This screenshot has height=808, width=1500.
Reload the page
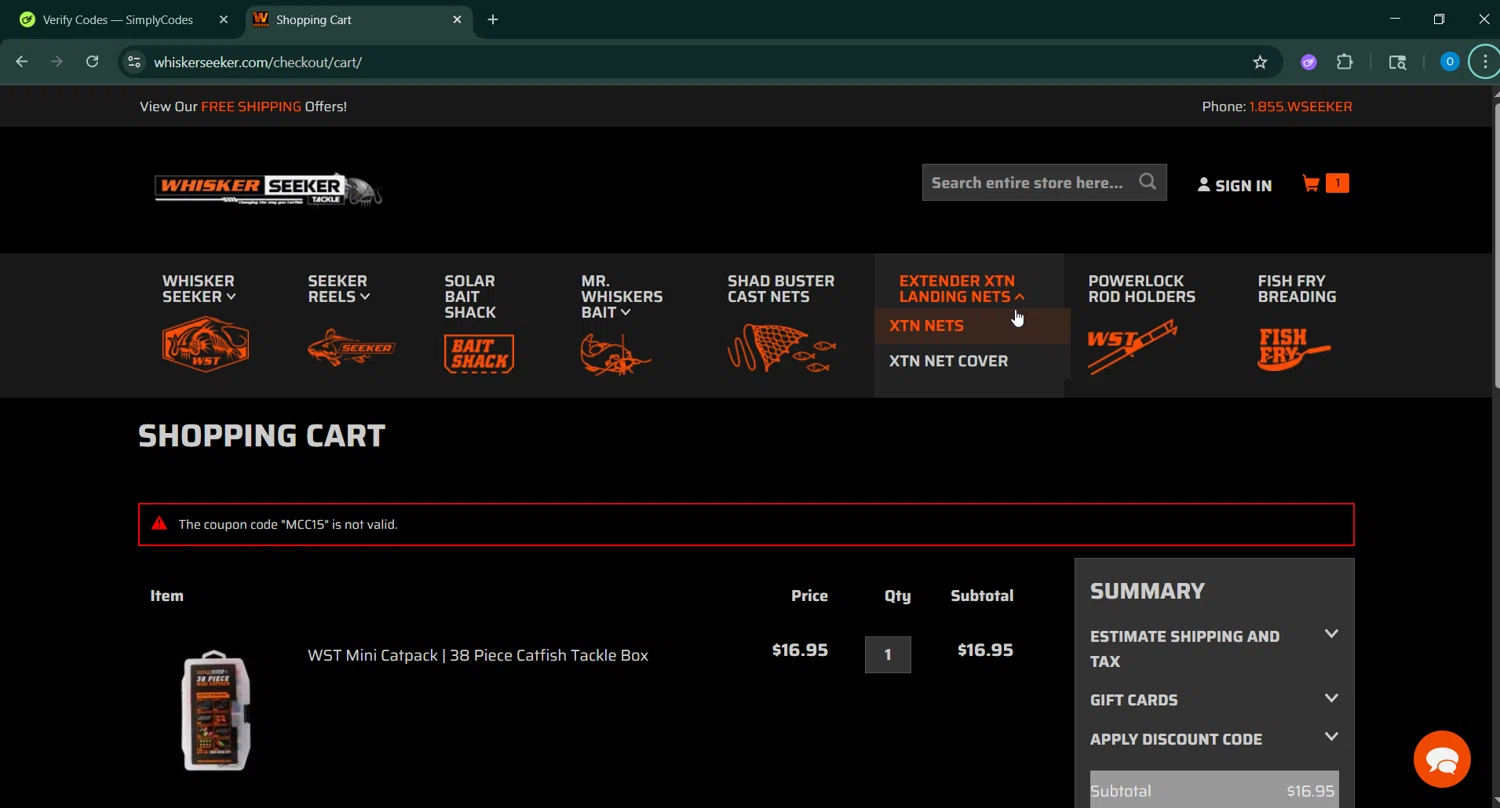92,62
